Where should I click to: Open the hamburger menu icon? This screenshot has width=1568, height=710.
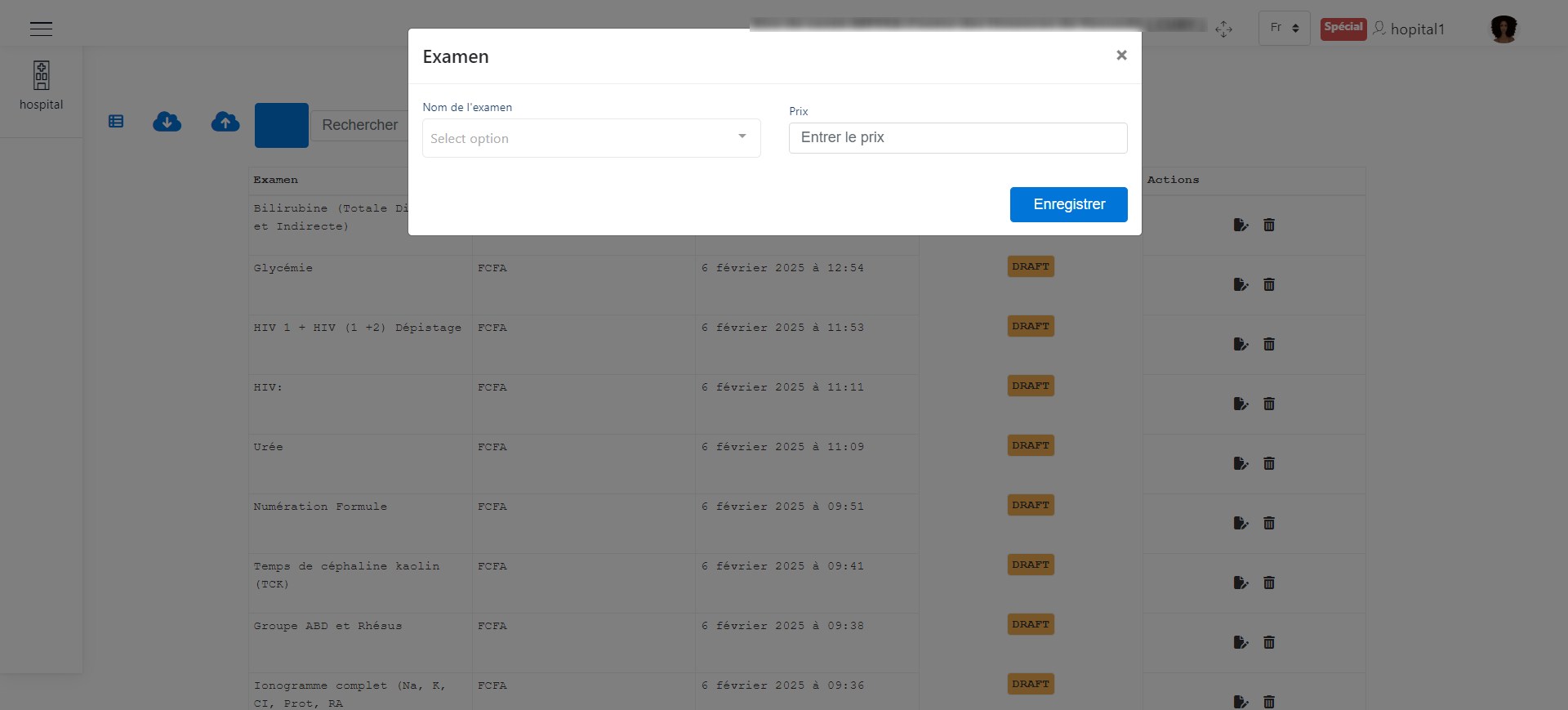(x=41, y=29)
